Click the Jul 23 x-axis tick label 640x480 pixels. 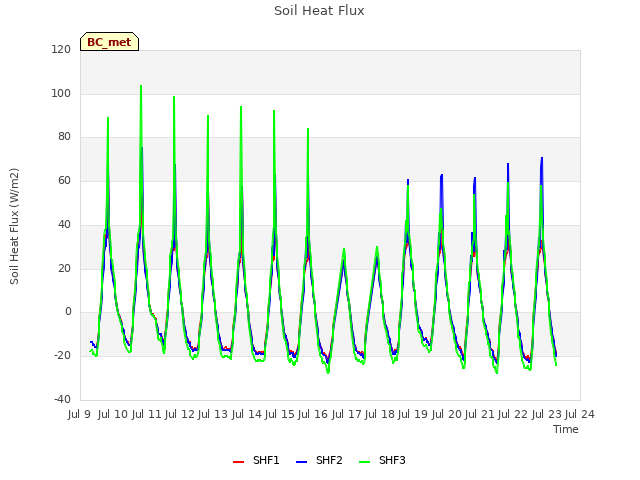546,414
